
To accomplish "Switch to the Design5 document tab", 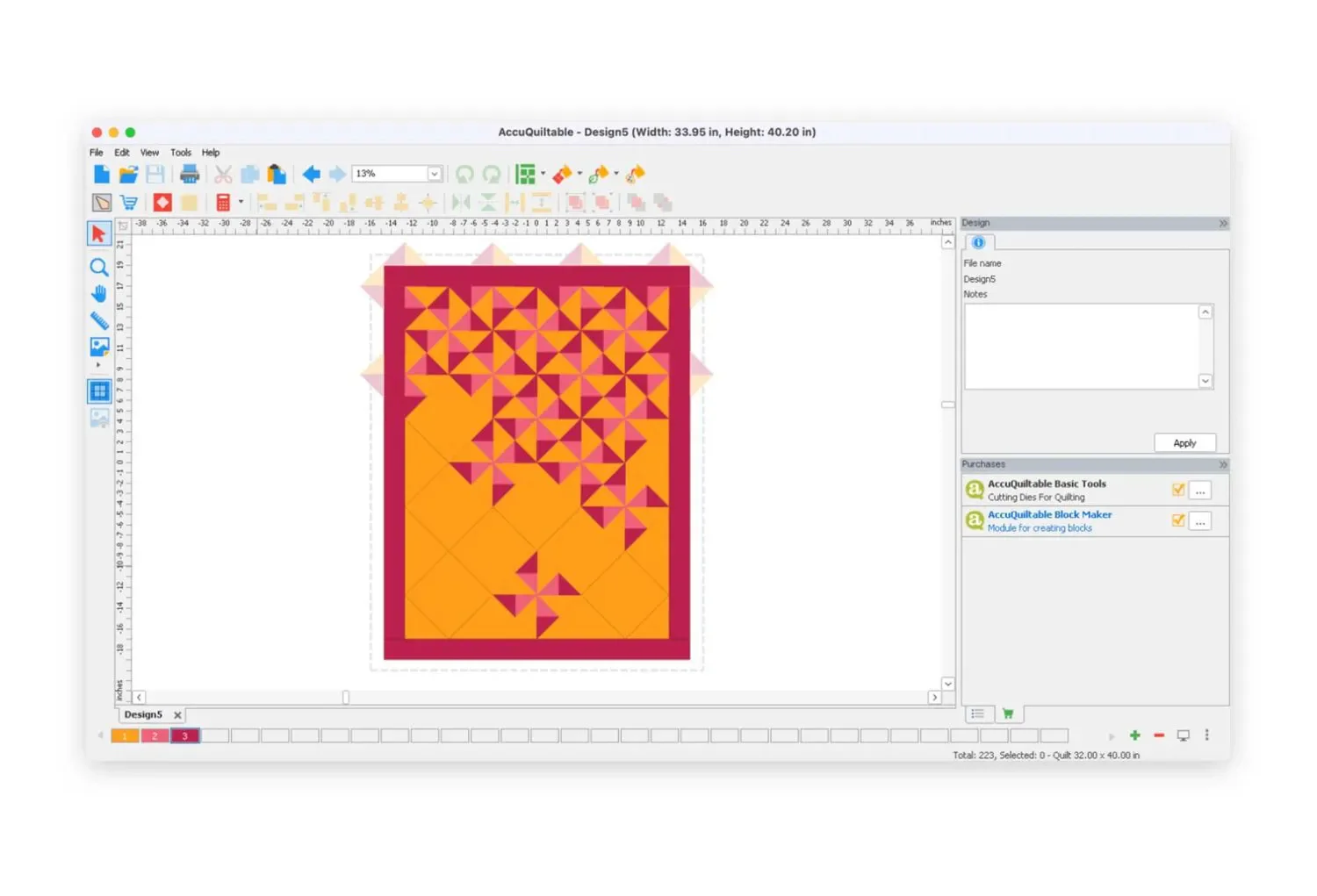I will pyautogui.click(x=143, y=715).
